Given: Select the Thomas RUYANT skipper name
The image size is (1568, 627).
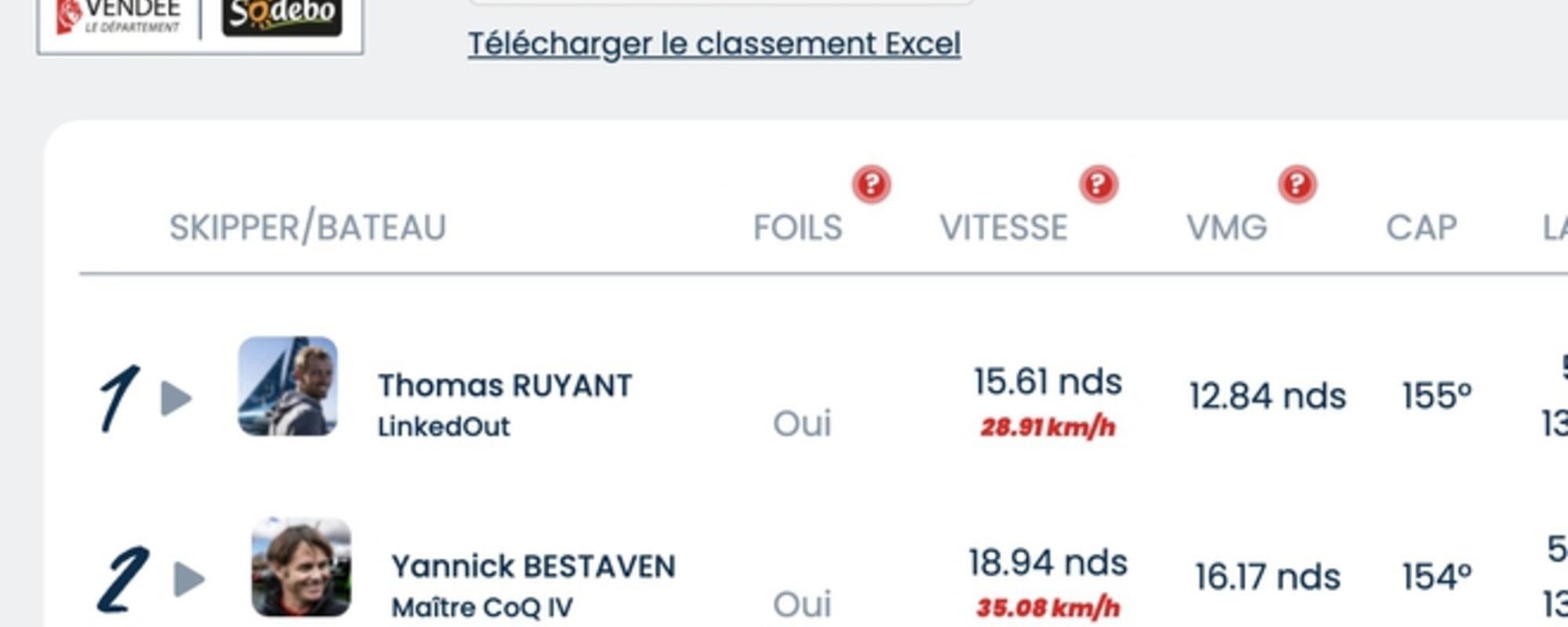Looking at the screenshot, I should [x=505, y=386].
